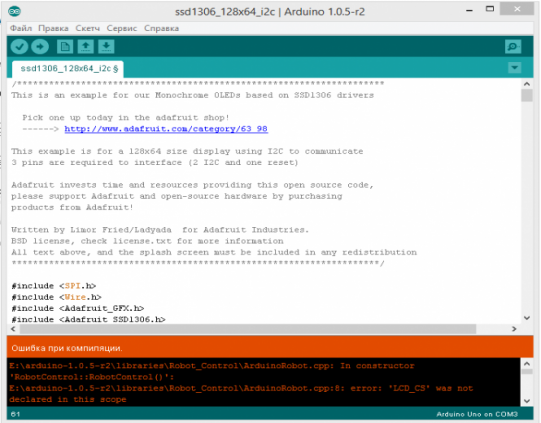
Task: Minimize the Arduino window
Action: click(x=469, y=11)
